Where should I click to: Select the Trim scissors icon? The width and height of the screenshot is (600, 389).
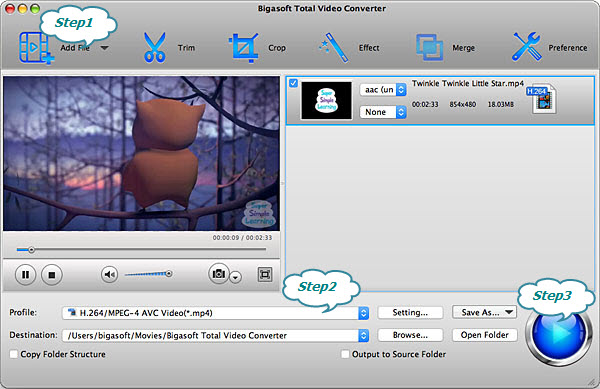click(155, 47)
